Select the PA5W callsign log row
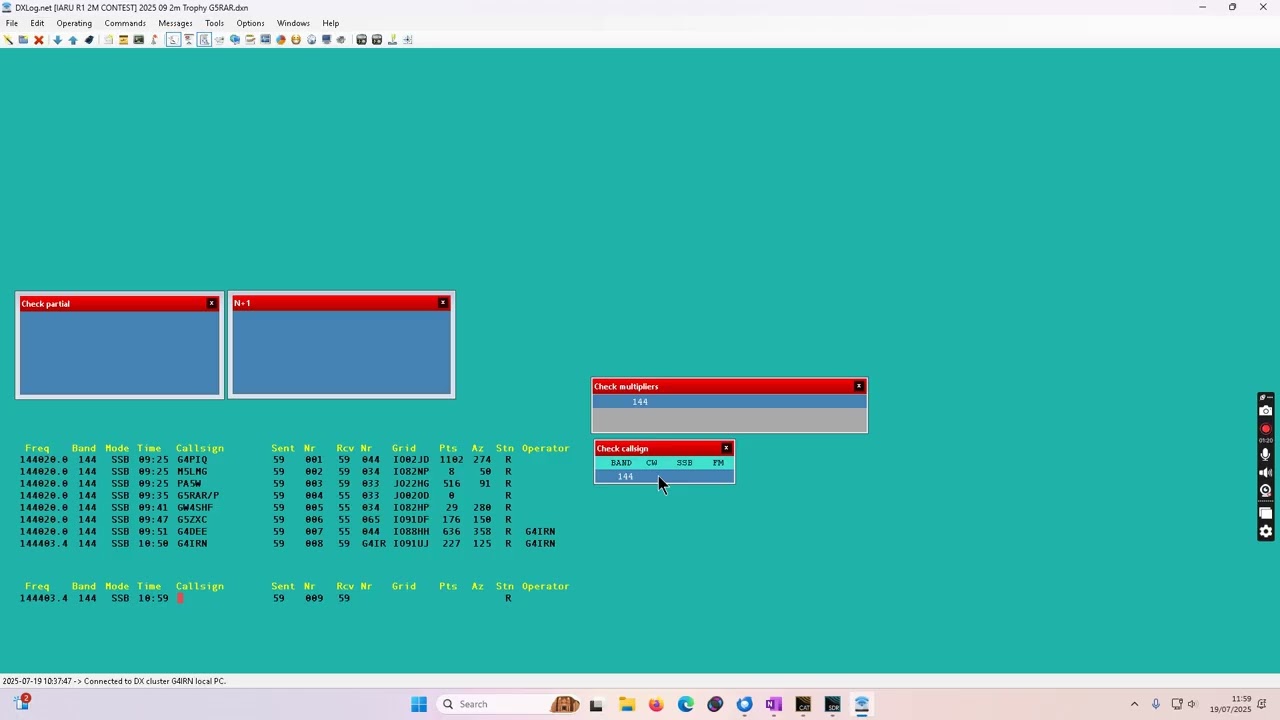 pos(189,484)
